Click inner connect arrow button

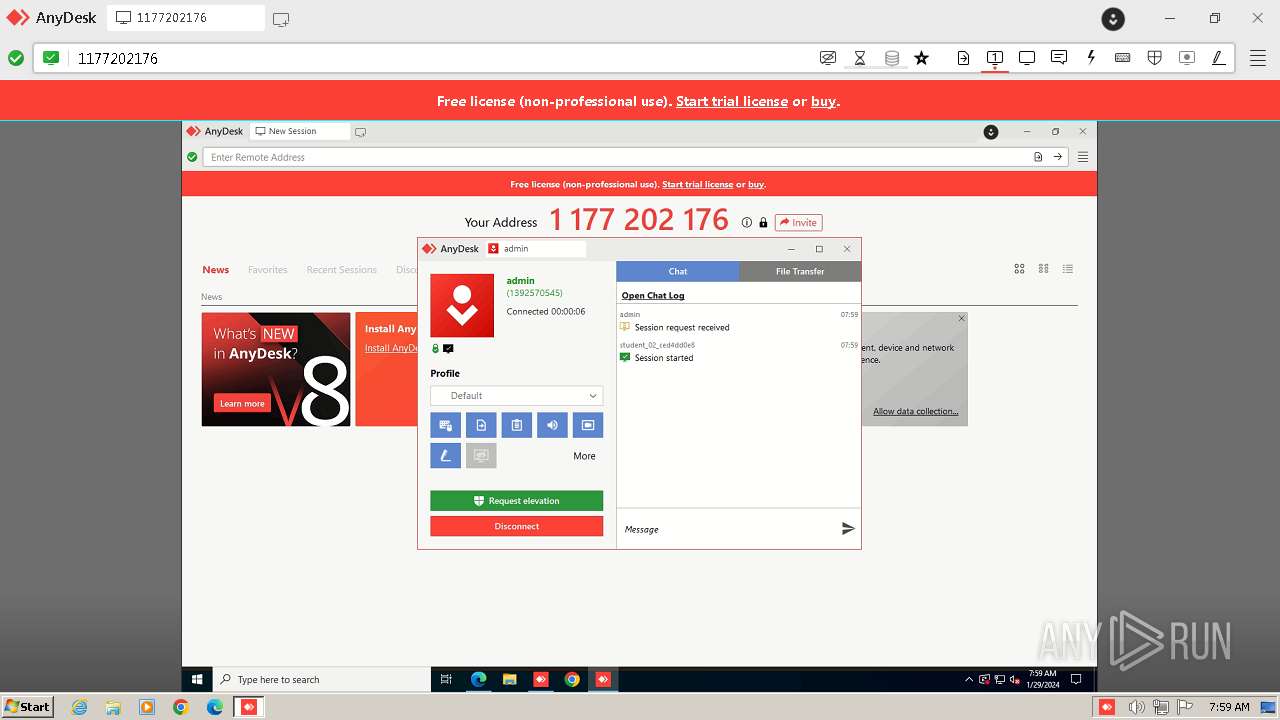pos(1058,157)
